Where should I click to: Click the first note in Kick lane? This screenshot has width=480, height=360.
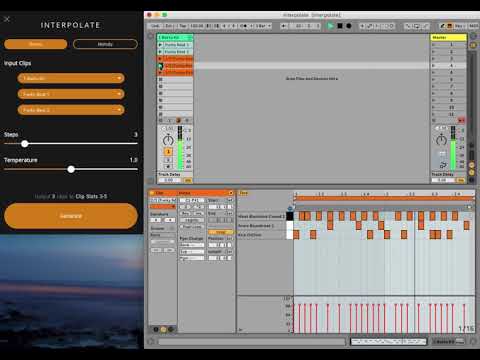296,235
